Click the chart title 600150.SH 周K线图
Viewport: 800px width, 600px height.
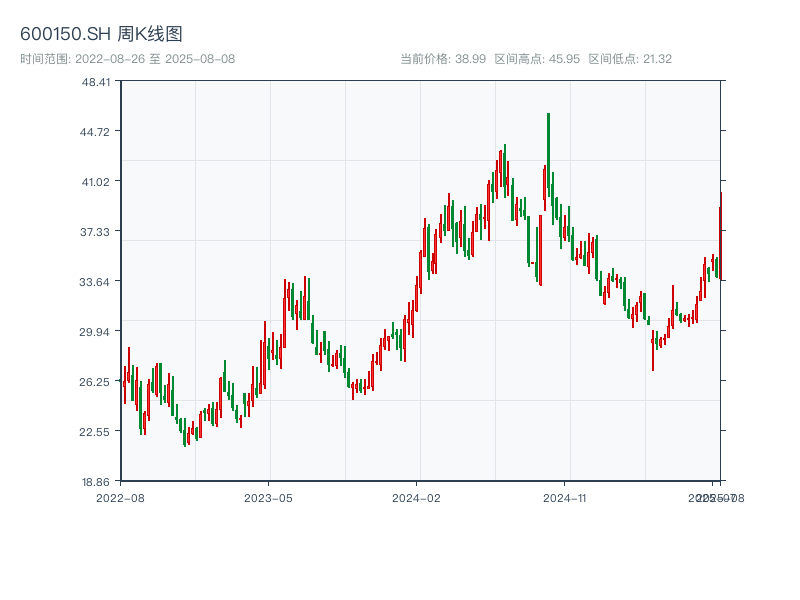(x=101, y=34)
